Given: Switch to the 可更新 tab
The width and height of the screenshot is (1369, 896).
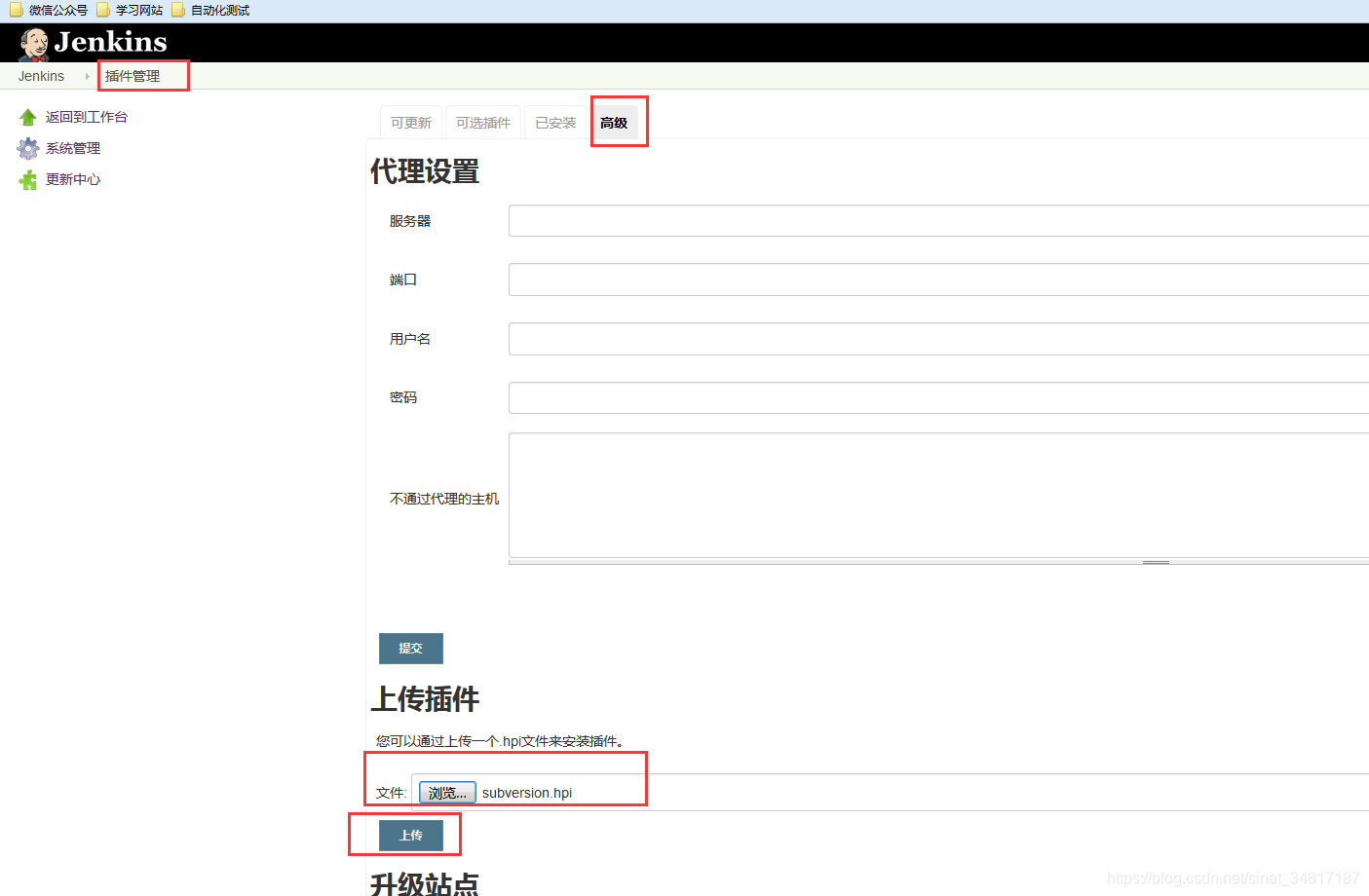Looking at the screenshot, I should pos(411,123).
